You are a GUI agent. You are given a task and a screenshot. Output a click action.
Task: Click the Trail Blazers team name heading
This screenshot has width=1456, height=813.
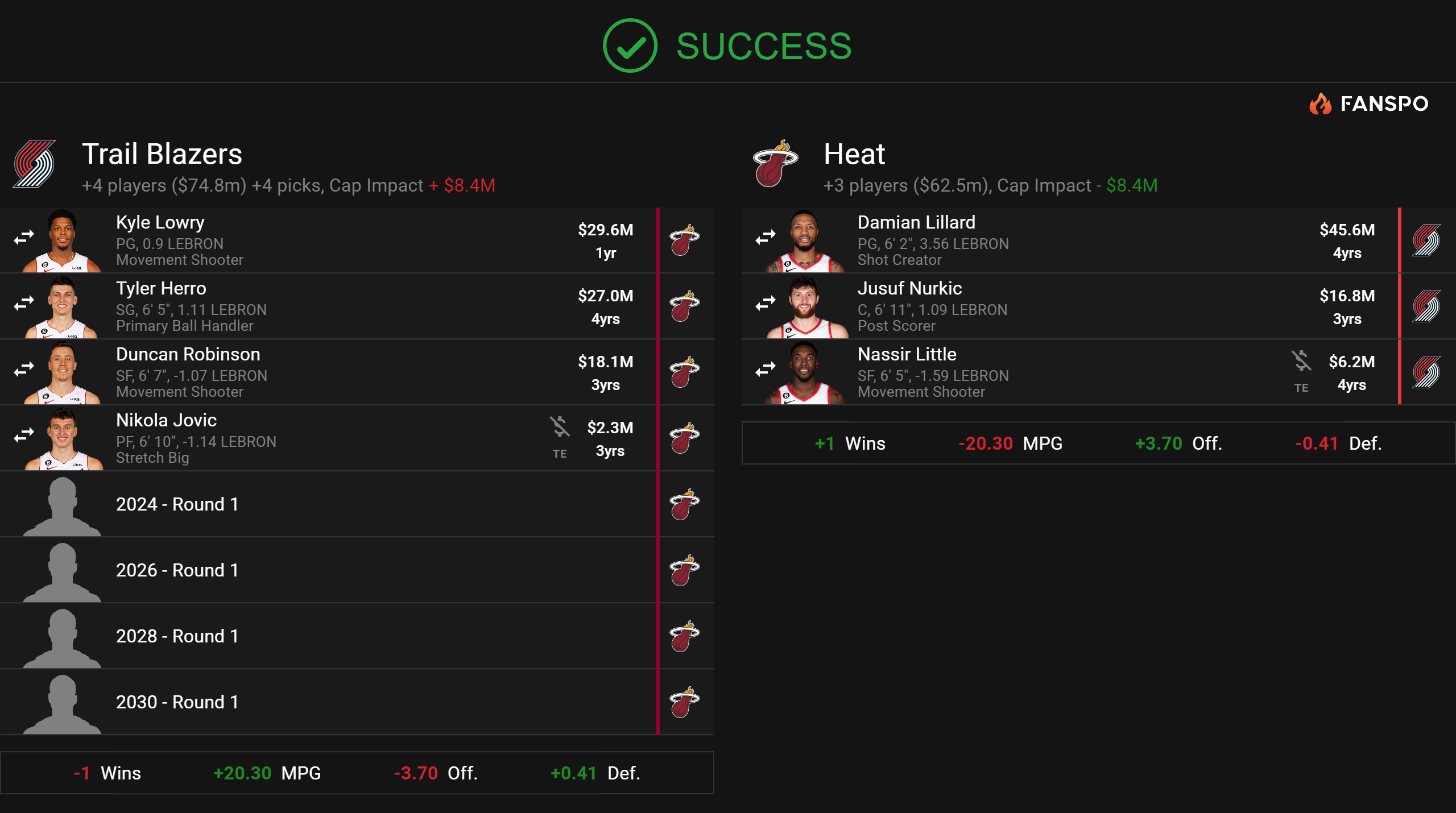click(162, 154)
